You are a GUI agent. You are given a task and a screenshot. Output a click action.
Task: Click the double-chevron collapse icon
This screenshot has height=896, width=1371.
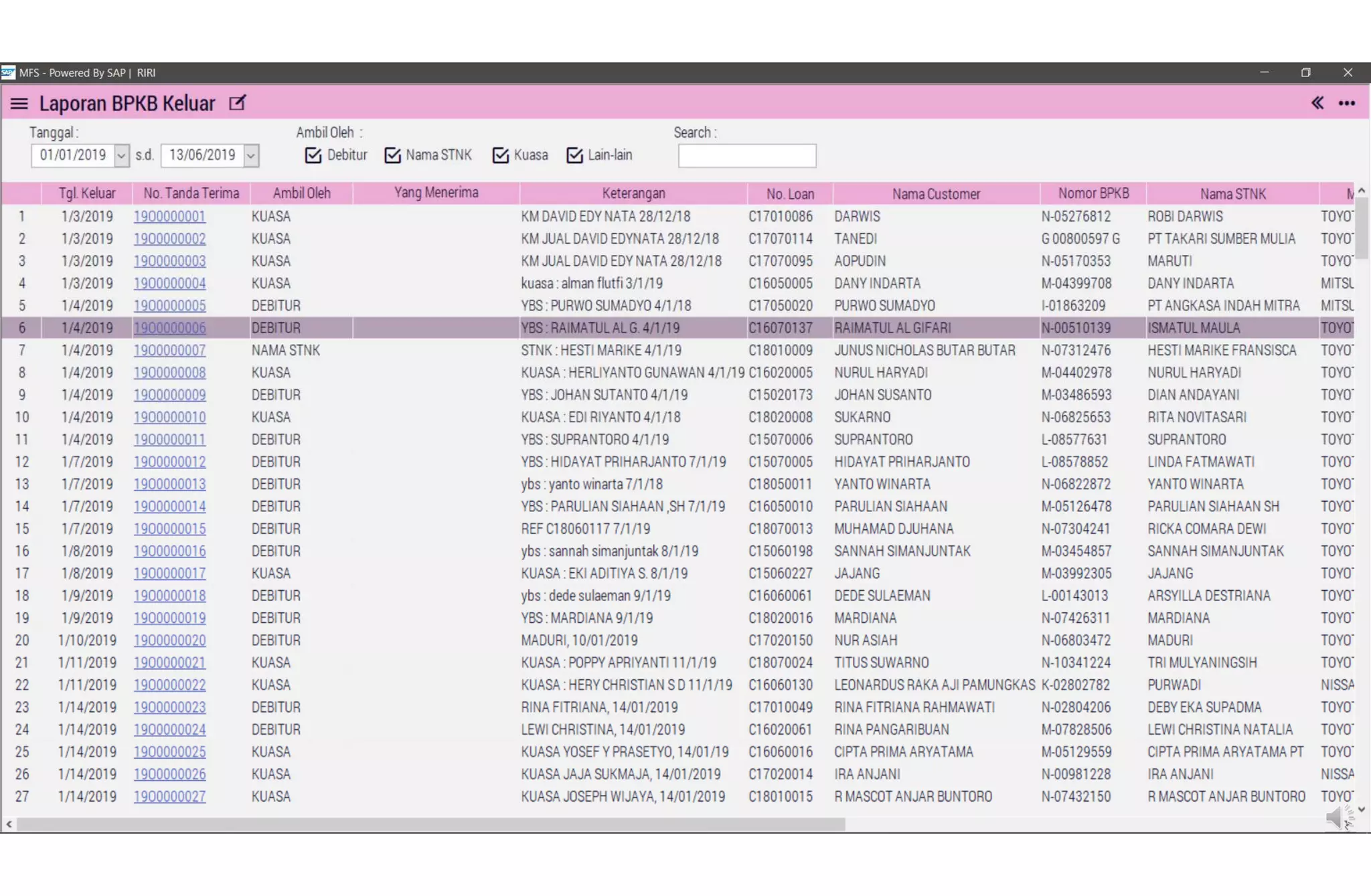pos(1317,103)
